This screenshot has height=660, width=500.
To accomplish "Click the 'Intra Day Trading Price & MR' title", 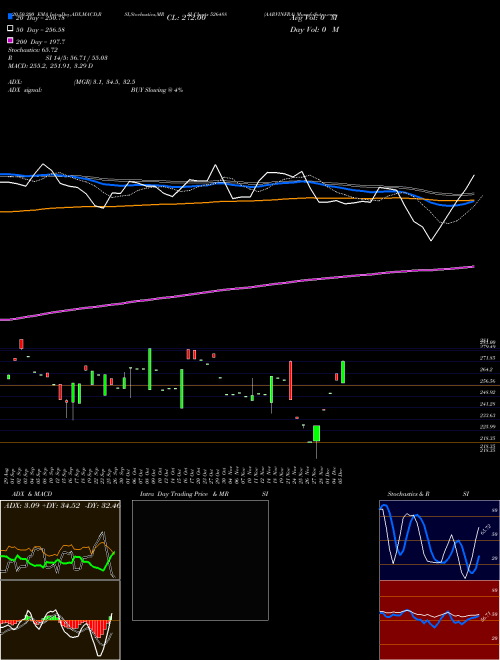I will point(184,494).
